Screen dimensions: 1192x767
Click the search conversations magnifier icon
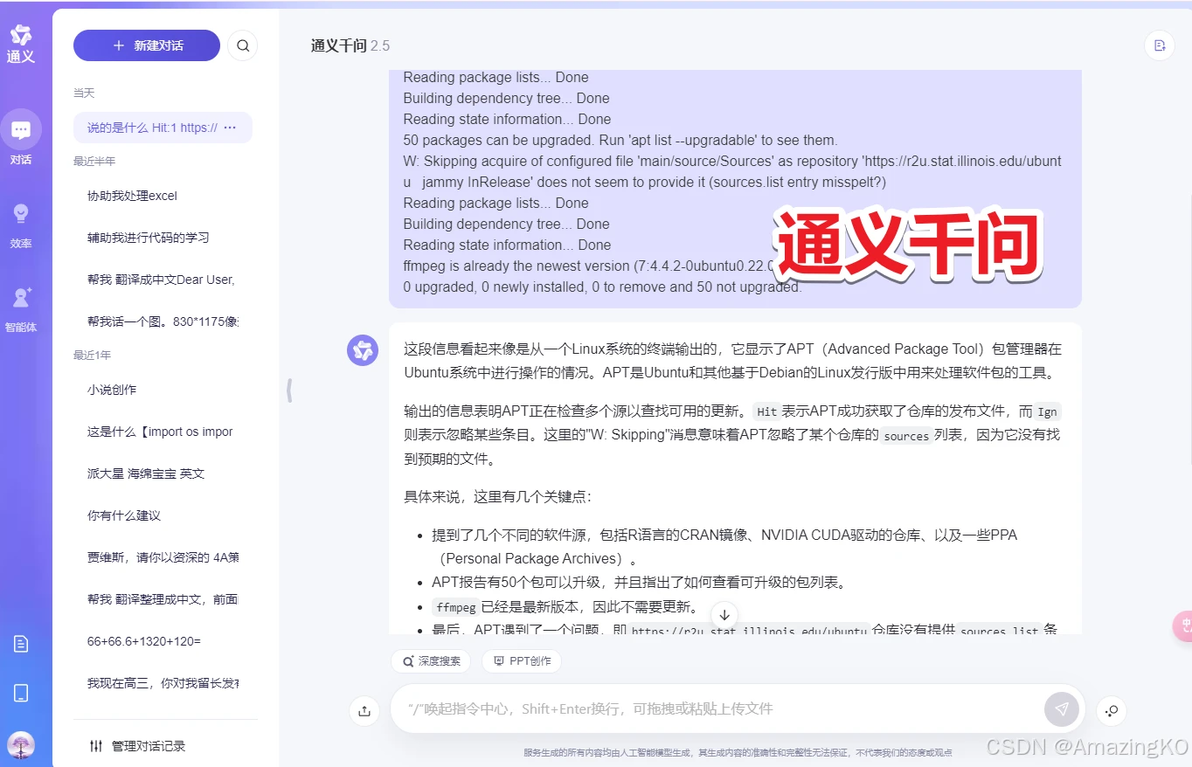243,46
